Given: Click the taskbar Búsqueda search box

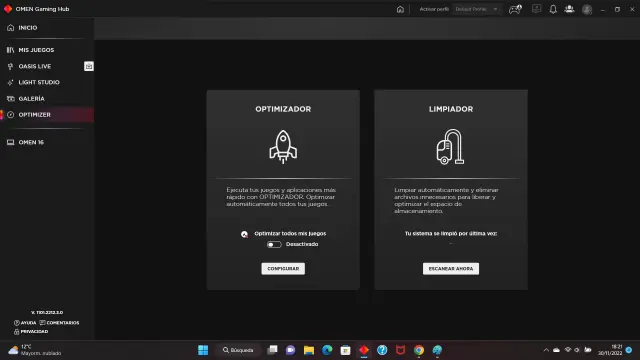Looking at the screenshot, I should [238, 350].
